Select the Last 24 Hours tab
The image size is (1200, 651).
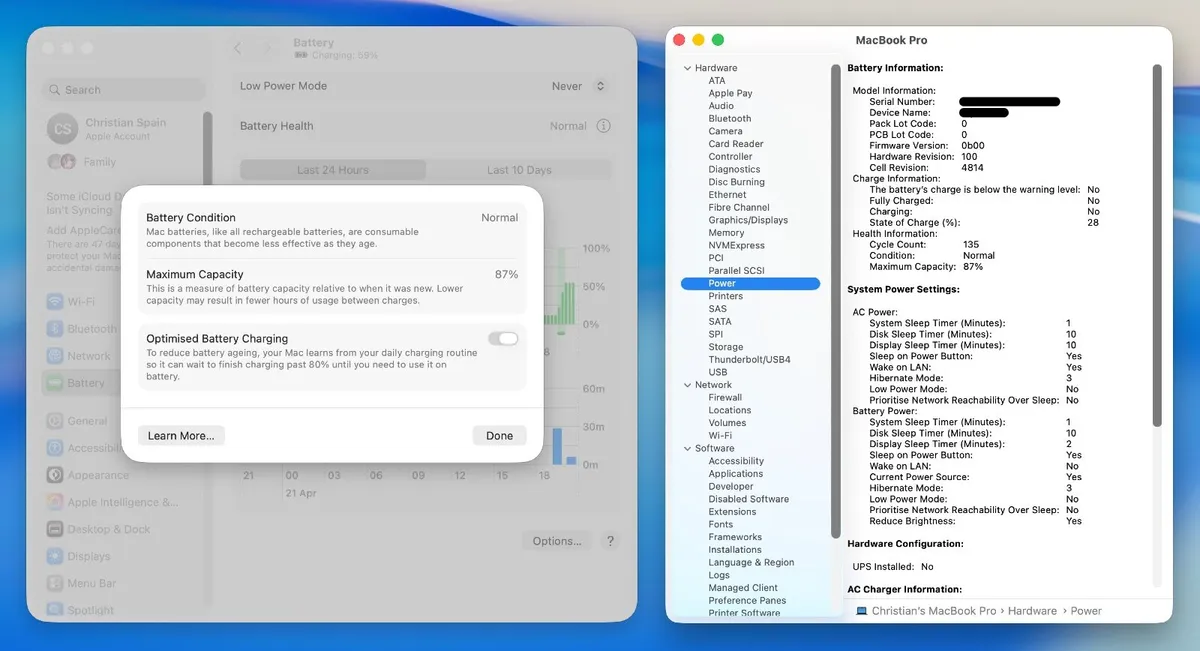point(332,169)
